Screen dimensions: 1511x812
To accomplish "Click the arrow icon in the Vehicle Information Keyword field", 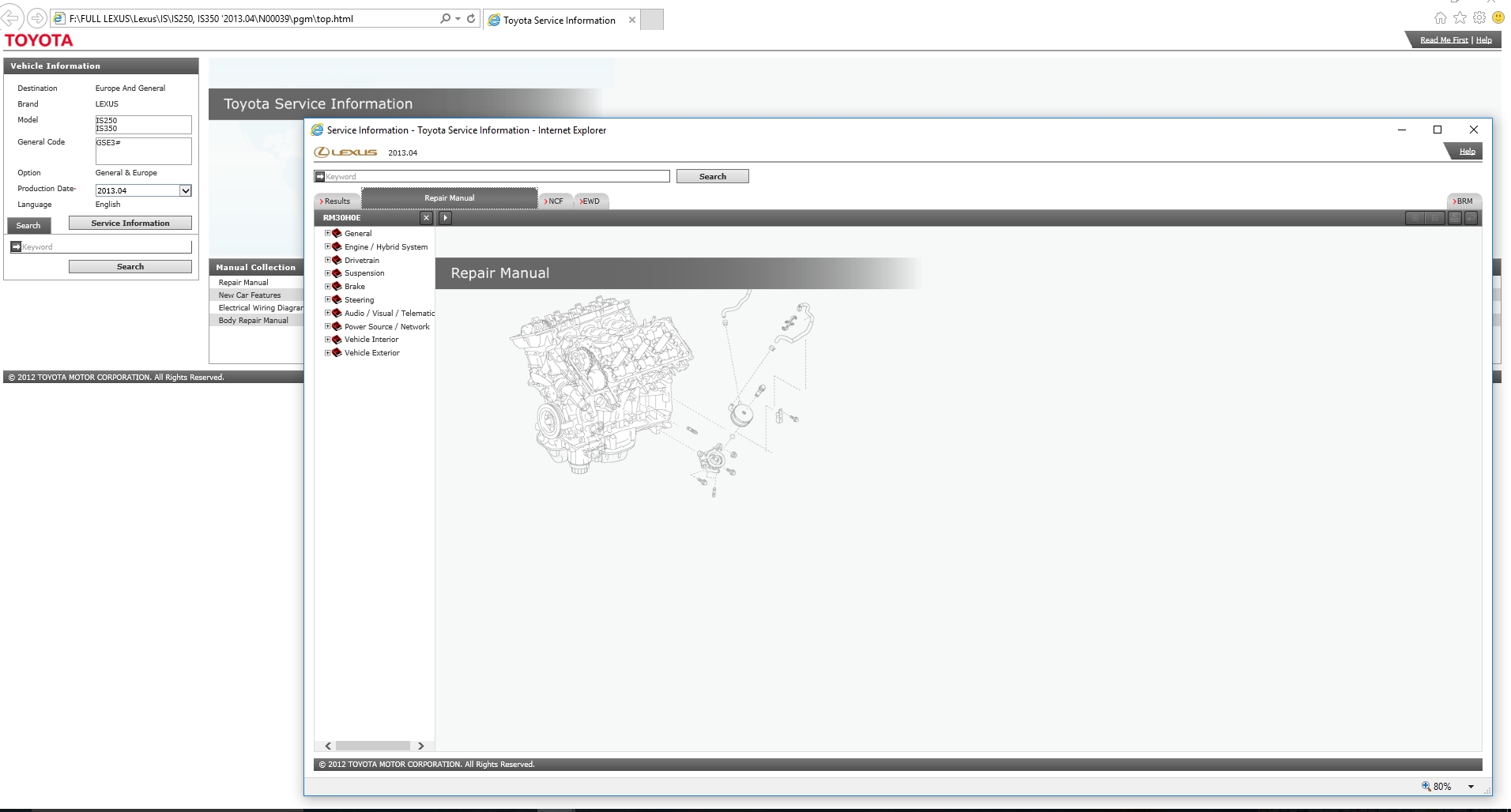I will 16,247.
